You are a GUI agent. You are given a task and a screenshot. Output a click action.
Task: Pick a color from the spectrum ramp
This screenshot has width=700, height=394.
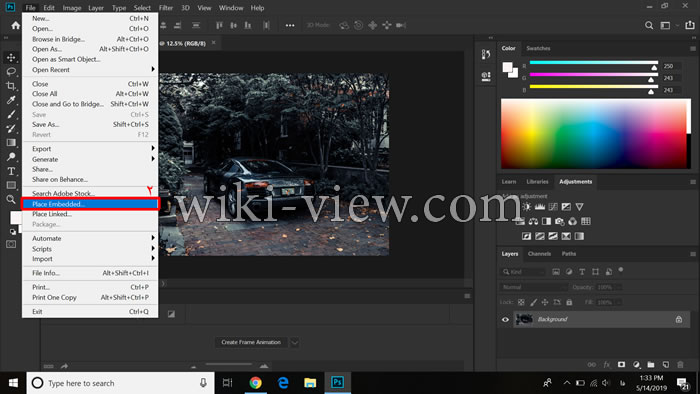click(x=594, y=134)
